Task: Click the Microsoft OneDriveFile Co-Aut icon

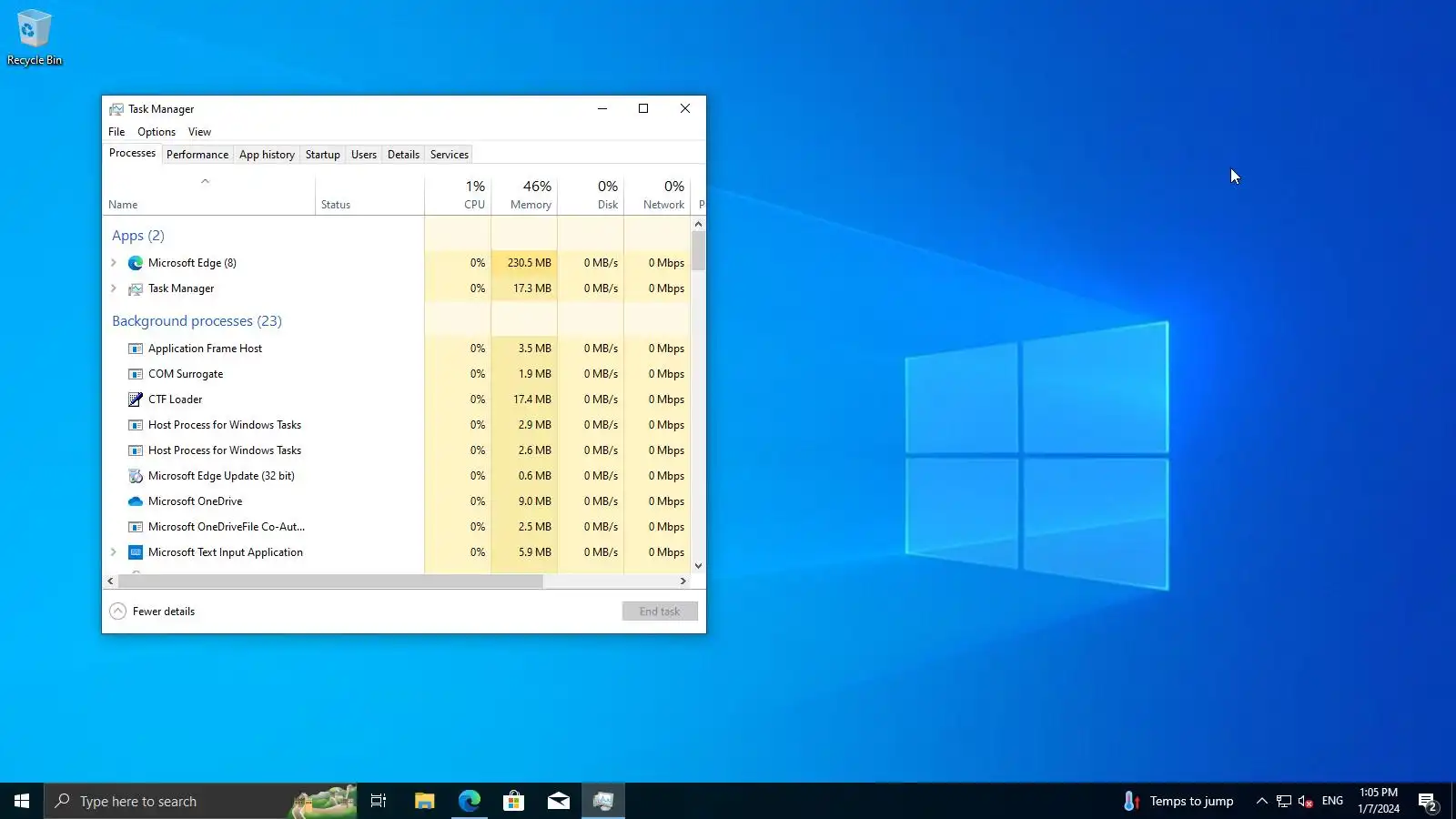Action: pos(136,527)
